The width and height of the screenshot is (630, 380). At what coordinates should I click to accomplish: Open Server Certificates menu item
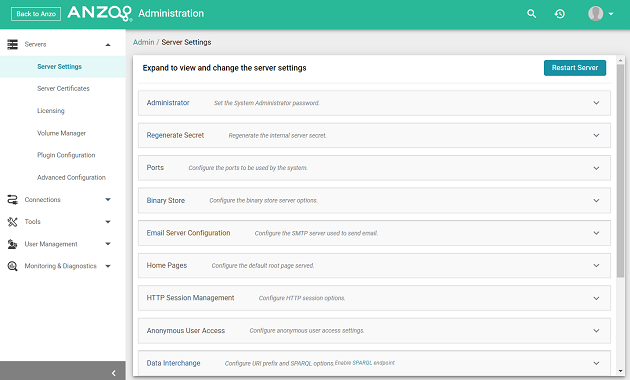[x=63, y=88]
